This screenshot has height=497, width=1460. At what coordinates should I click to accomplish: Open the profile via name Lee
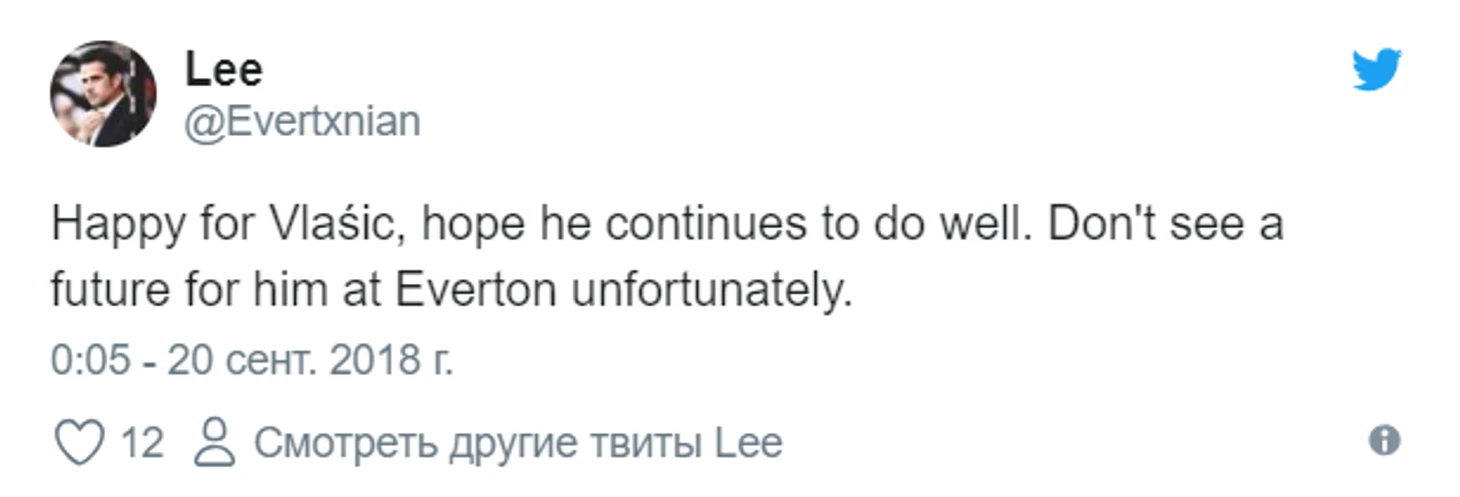224,69
